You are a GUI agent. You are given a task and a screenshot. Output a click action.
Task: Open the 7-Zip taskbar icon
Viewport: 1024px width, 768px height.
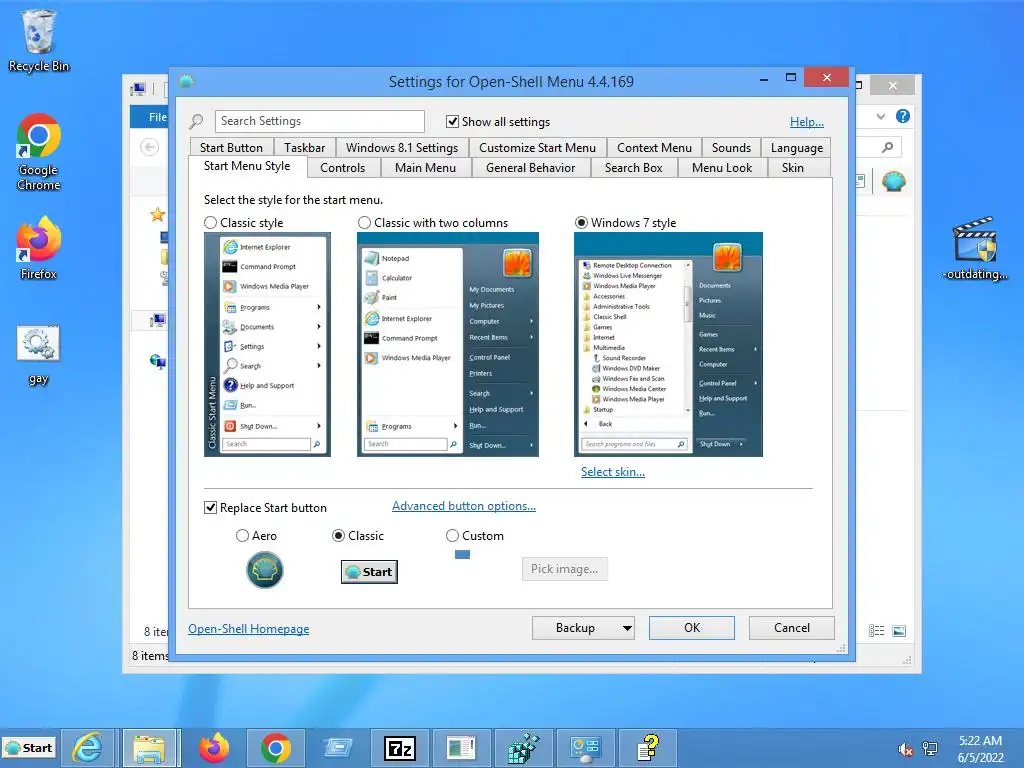point(400,748)
